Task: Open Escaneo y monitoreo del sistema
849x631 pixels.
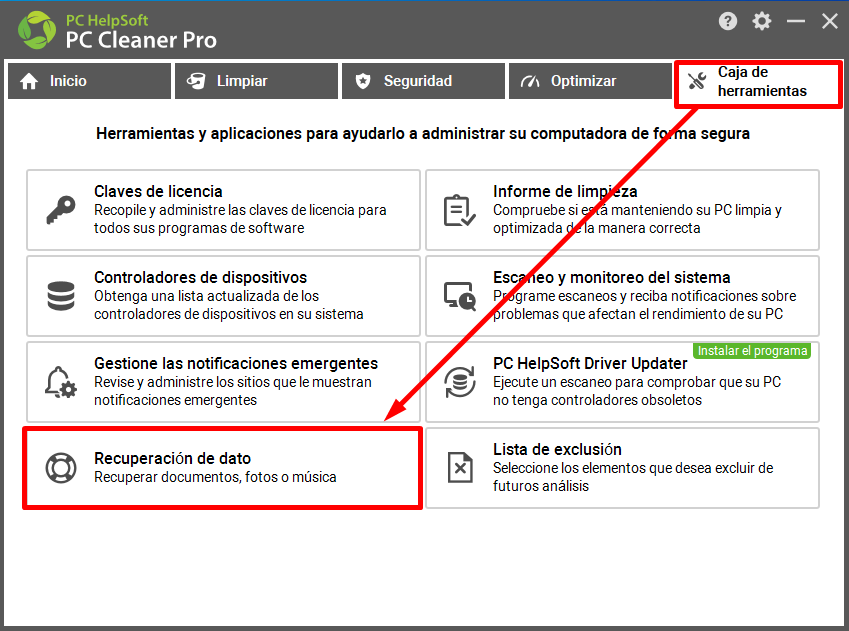Action: coord(622,296)
